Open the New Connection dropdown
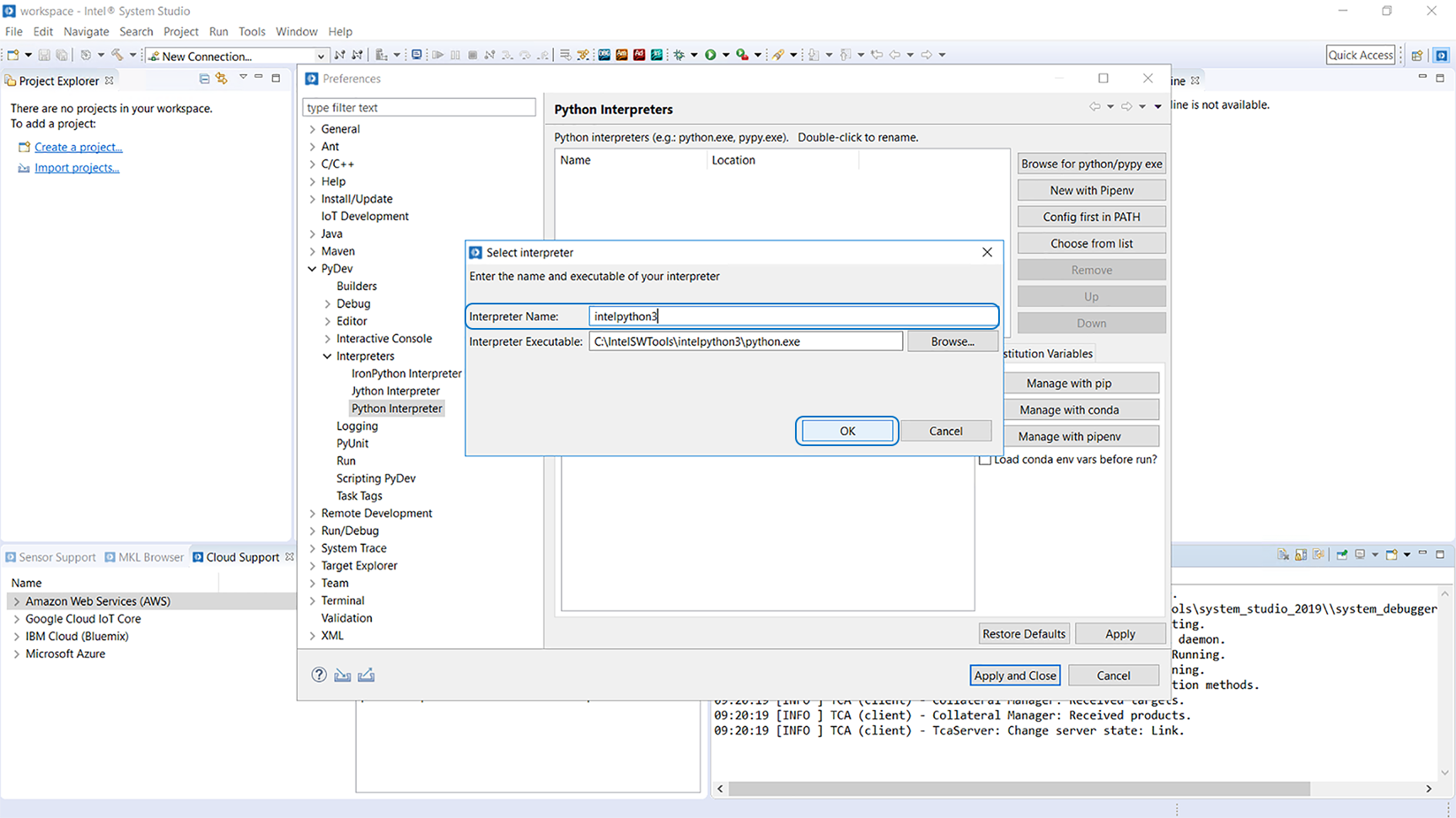1456x818 pixels. tap(320, 56)
